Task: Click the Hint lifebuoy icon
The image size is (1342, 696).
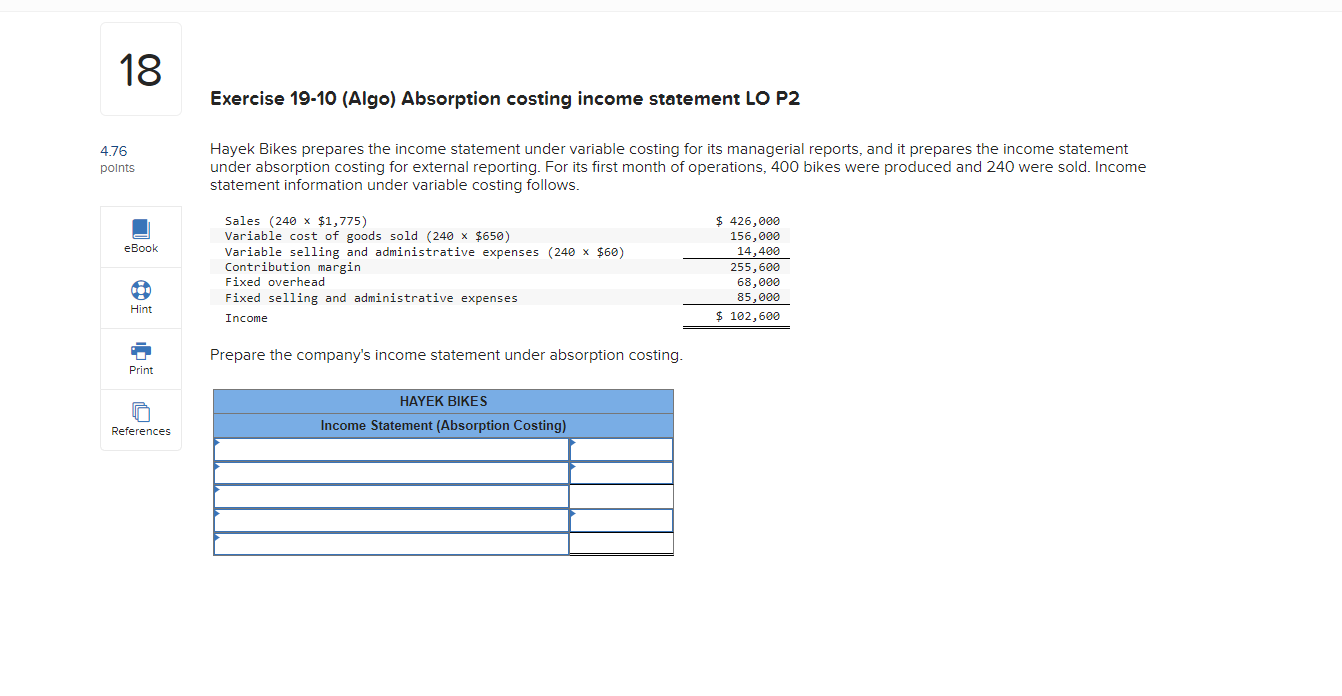Action: click(141, 290)
